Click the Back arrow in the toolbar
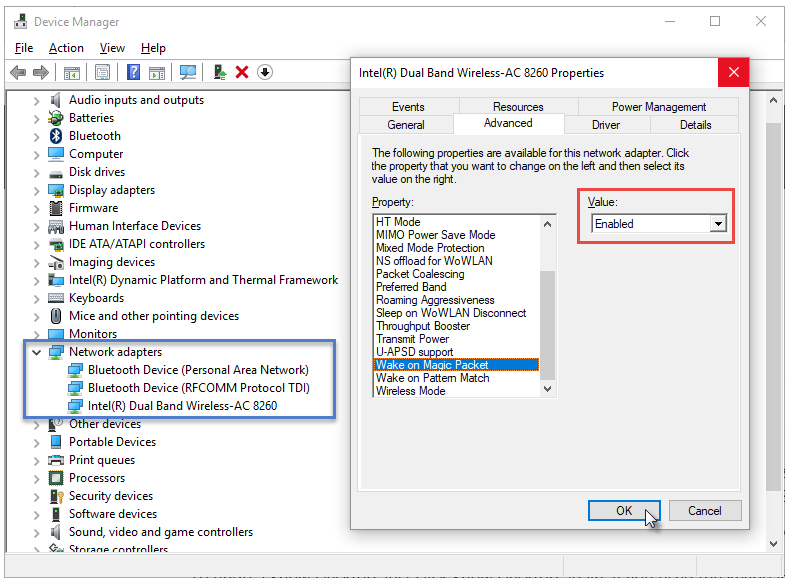This screenshot has height=580, width=785. [x=17, y=72]
